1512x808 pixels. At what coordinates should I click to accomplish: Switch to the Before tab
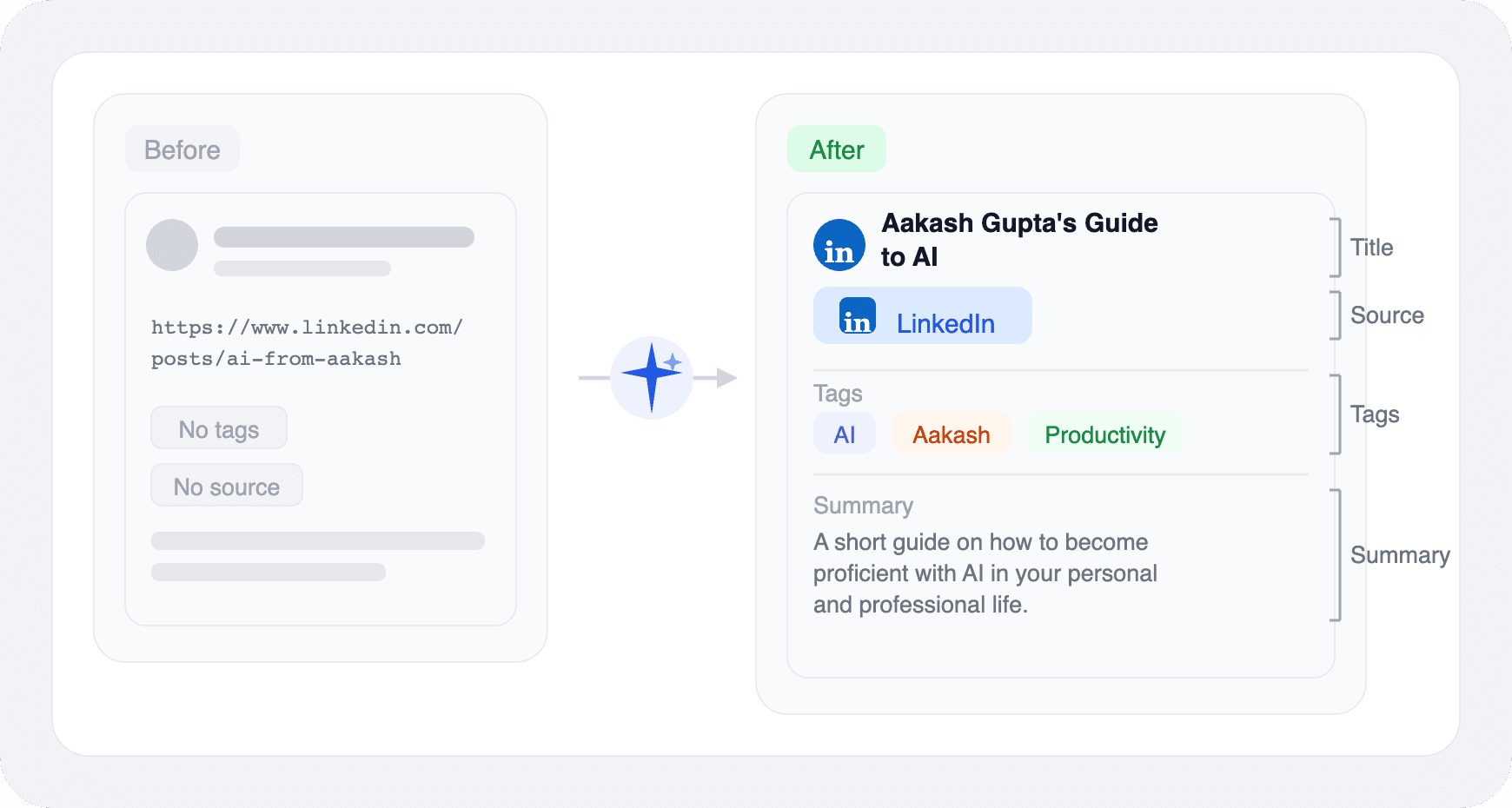click(x=182, y=149)
